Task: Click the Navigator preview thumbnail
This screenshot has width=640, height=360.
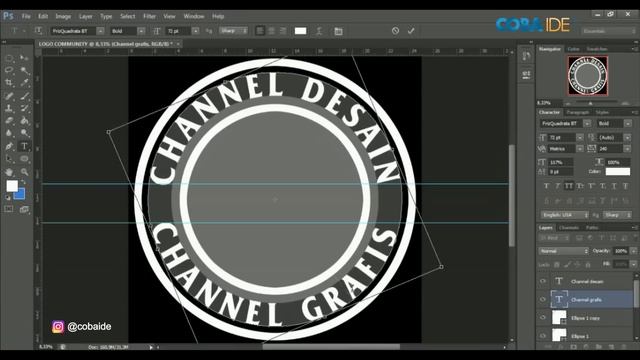Action: pyautogui.click(x=588, y=76)
